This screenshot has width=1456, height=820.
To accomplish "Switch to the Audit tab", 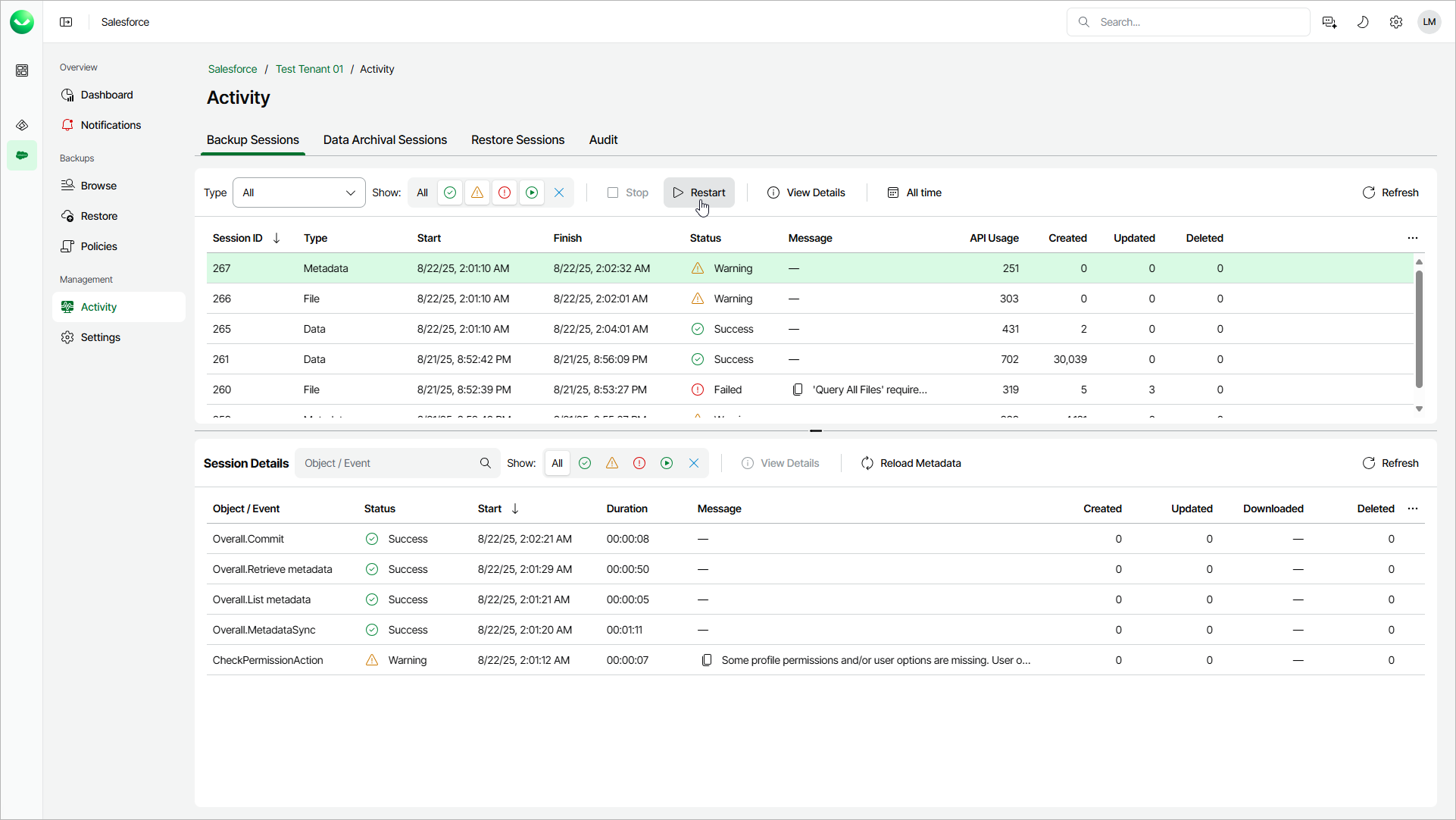I will click(603, 140).
